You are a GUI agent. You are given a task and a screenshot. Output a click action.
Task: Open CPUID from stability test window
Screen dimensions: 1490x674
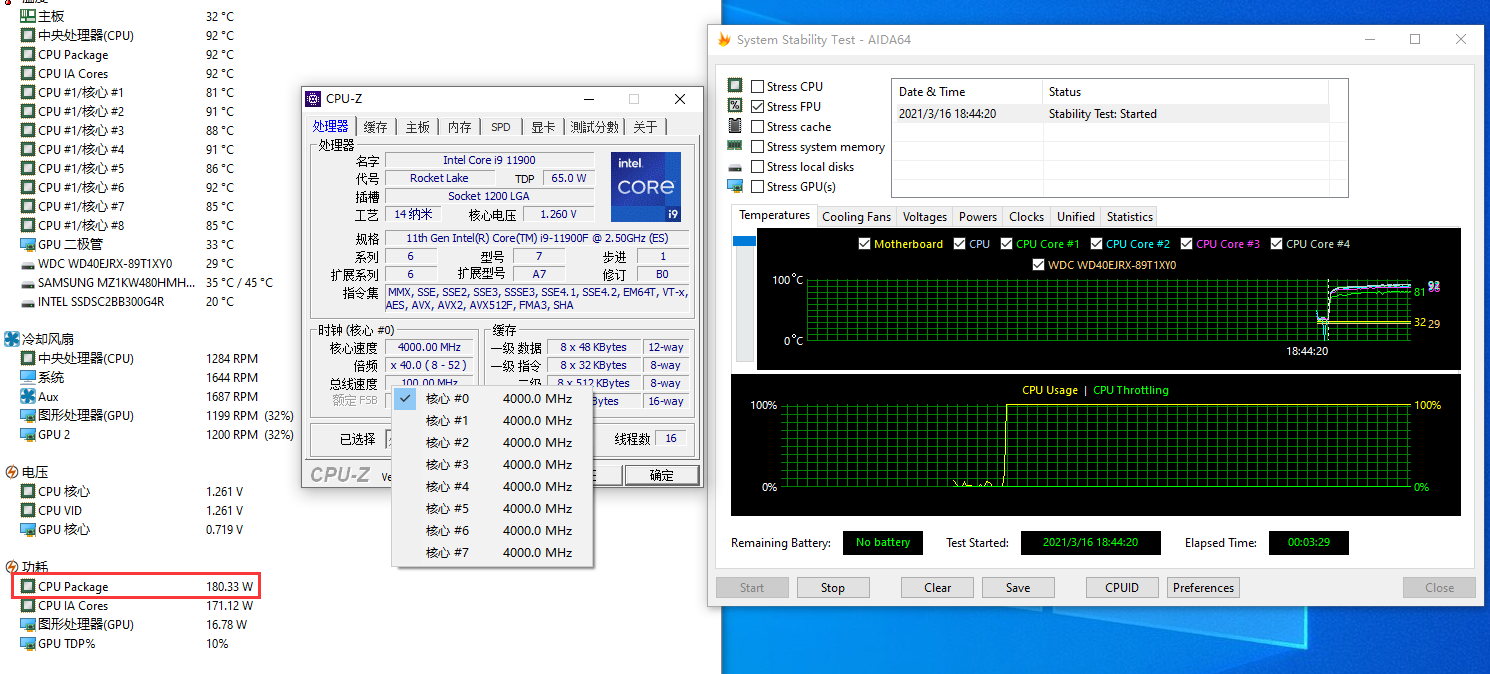click(x=1123, y=588)
